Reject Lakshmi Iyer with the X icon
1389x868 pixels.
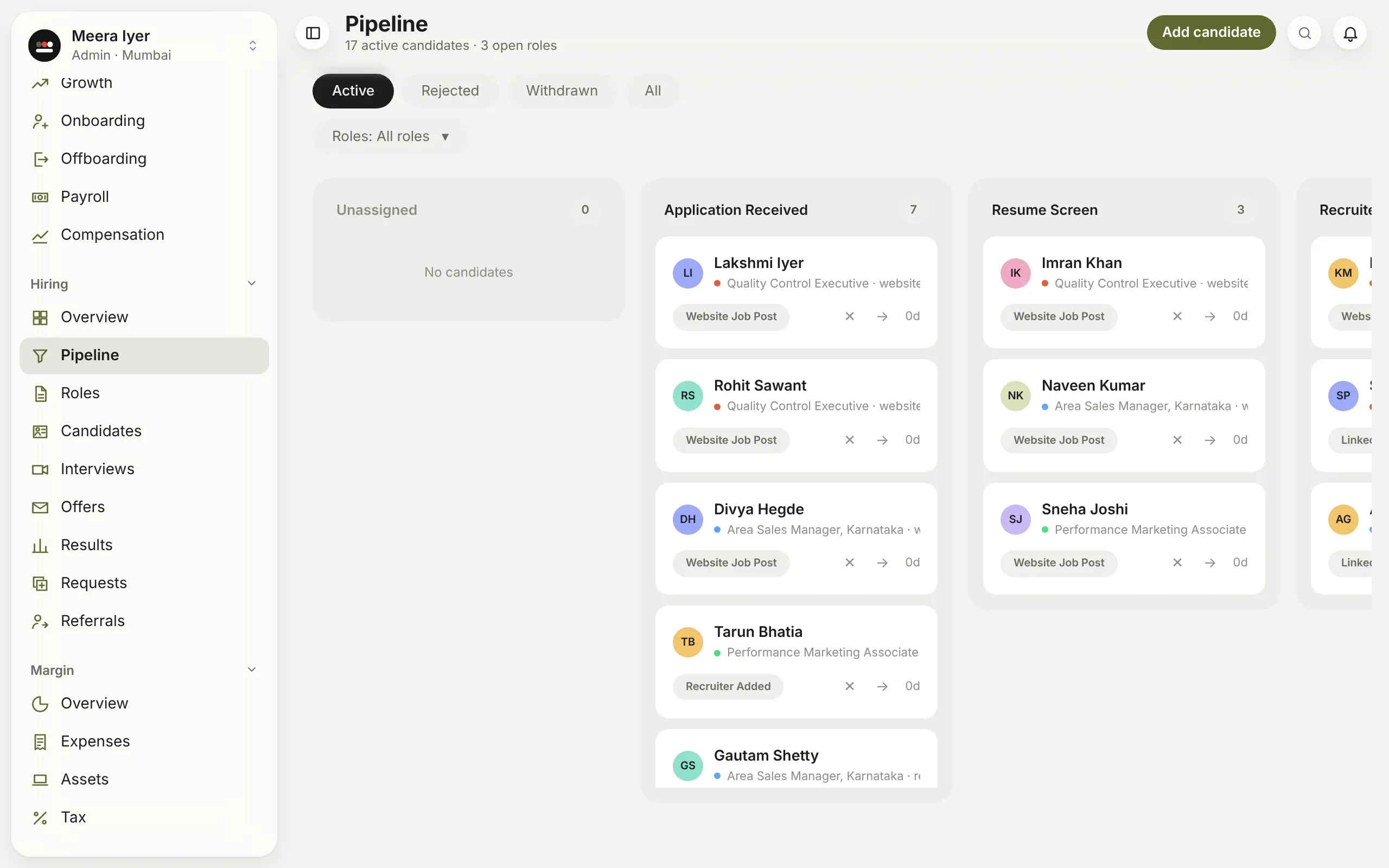tap(850, 316)
